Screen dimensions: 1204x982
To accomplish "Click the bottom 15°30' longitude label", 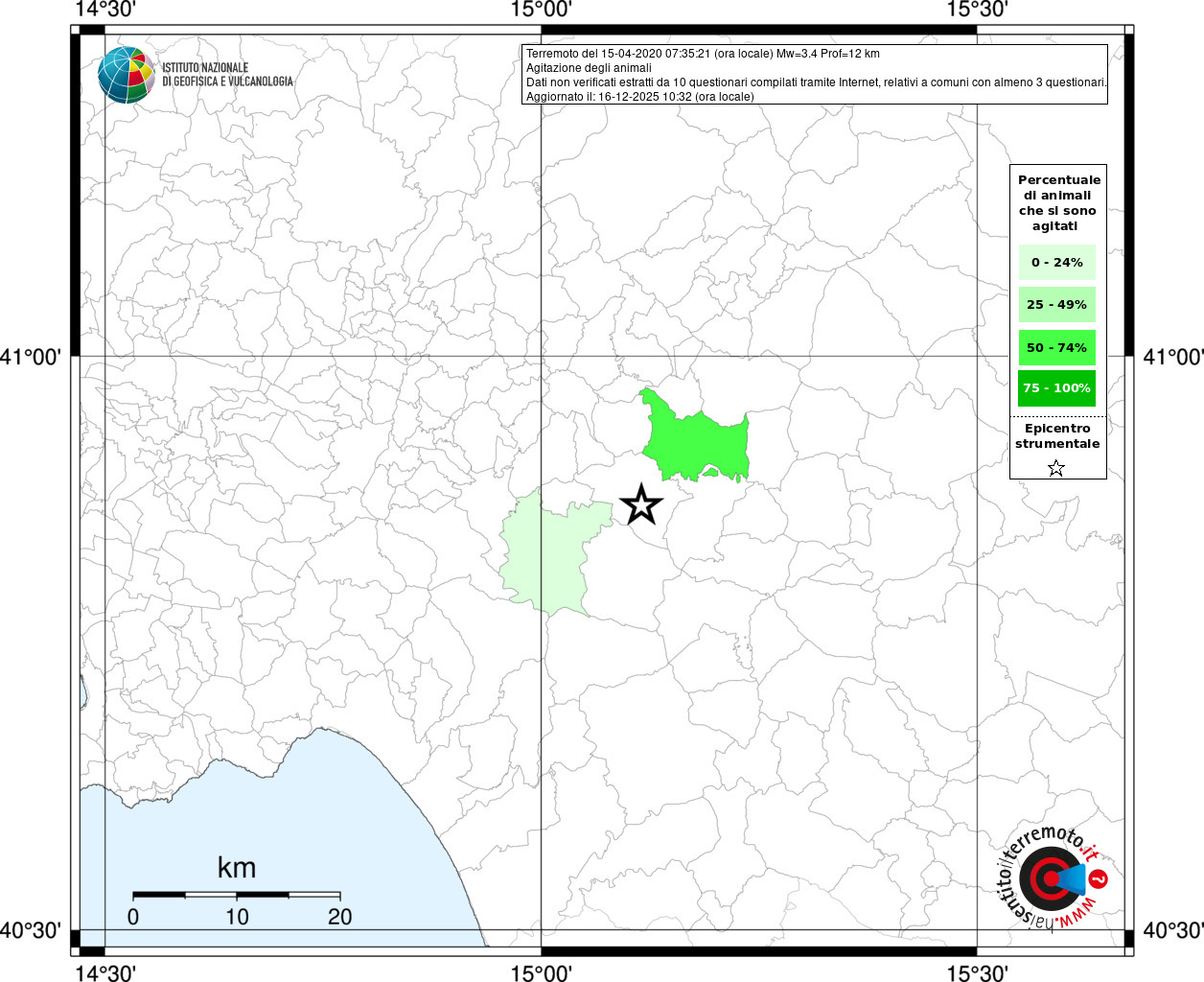I will tap(977, 972).
